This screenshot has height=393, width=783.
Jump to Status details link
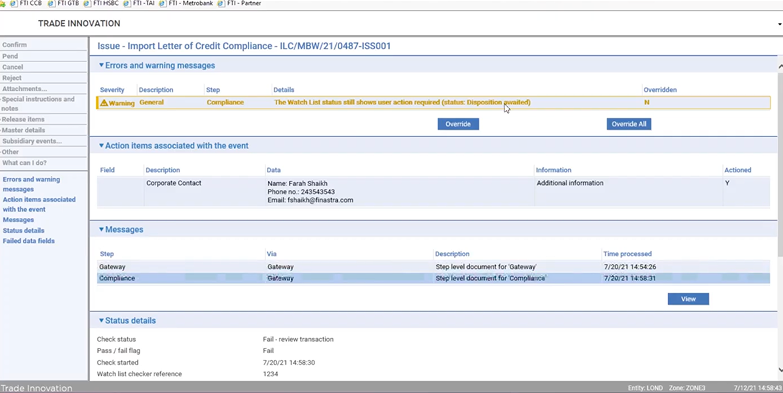(23, 231)
